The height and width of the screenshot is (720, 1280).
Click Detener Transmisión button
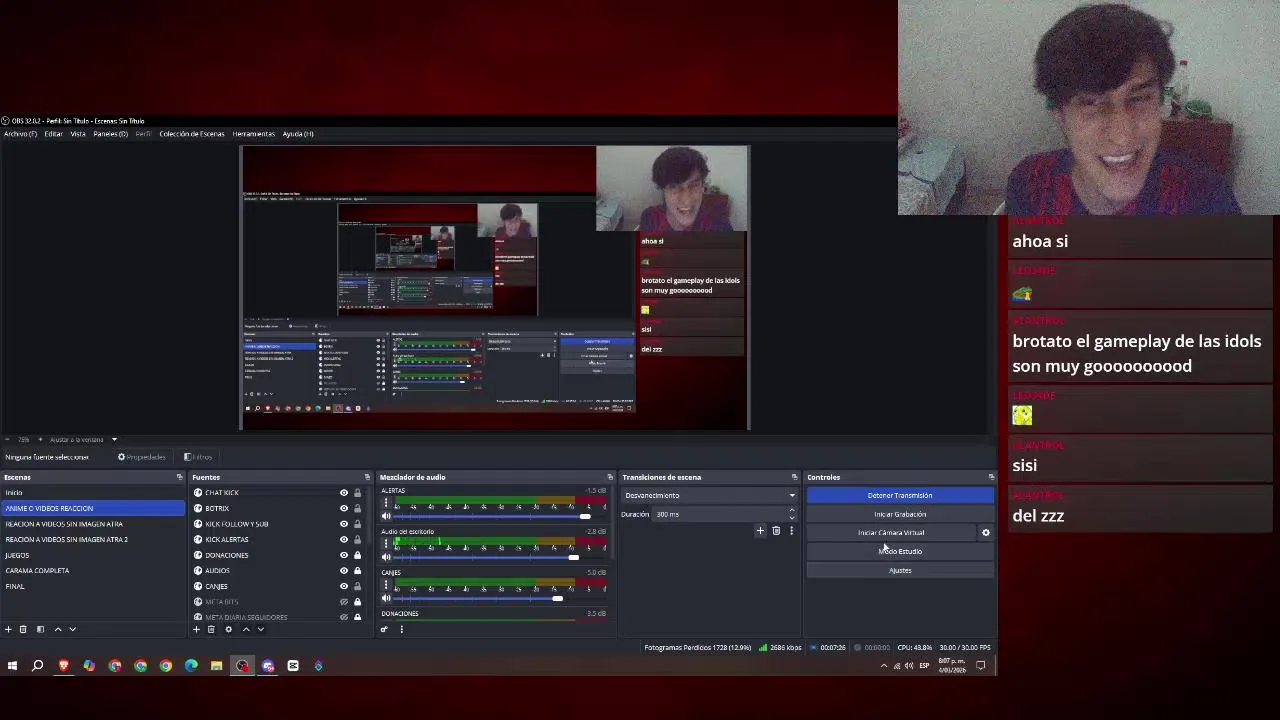pyautogui.click(x=900, y=495)
